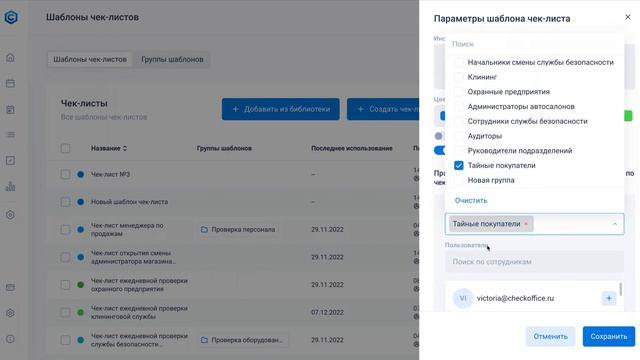Screen dimensions: 640x360
Task: Open Чек-лист открытия смены администратора row
Action: tap(133, 257)
